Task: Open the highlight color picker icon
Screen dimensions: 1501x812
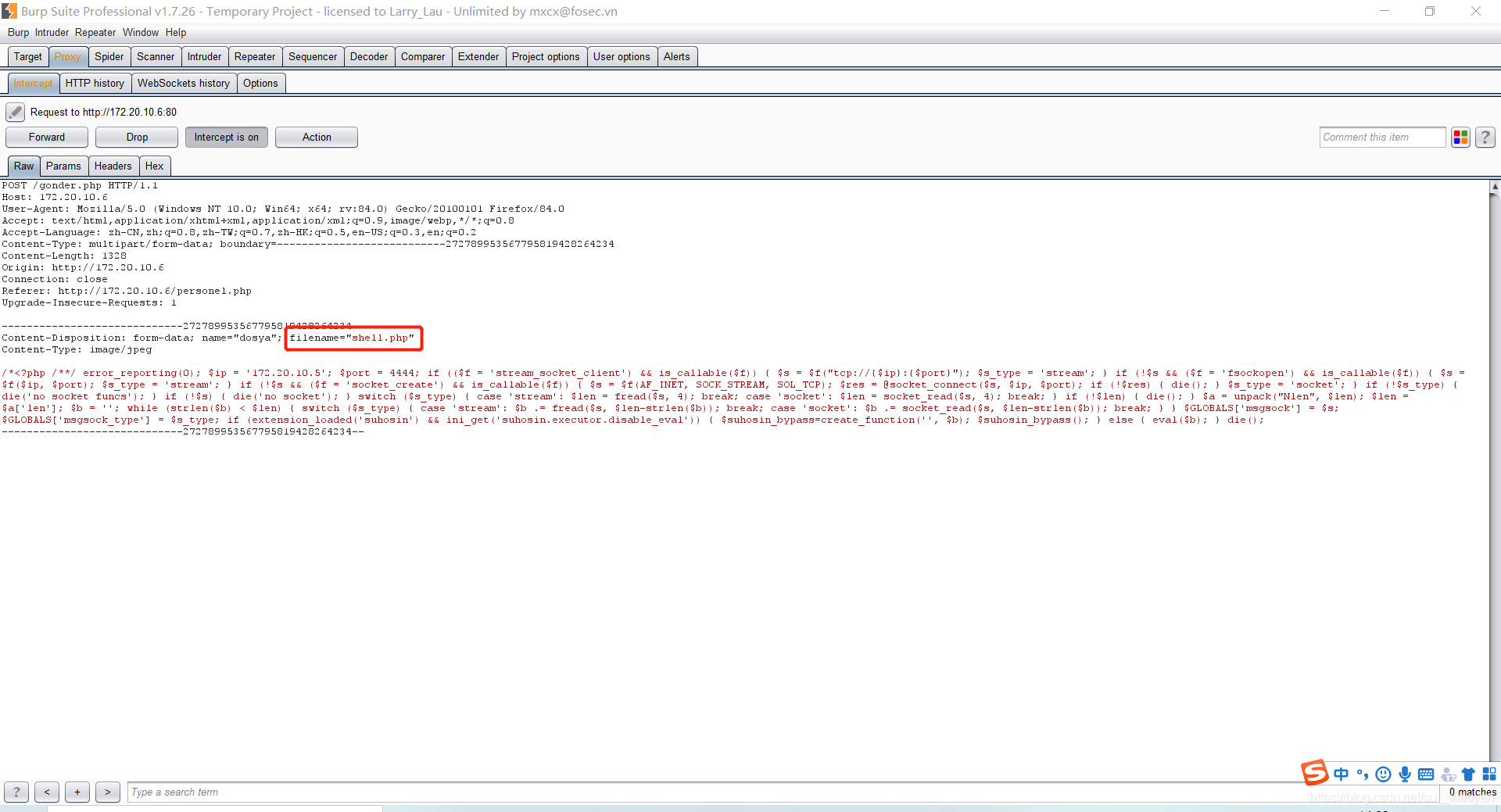Action: (1460, 138)
